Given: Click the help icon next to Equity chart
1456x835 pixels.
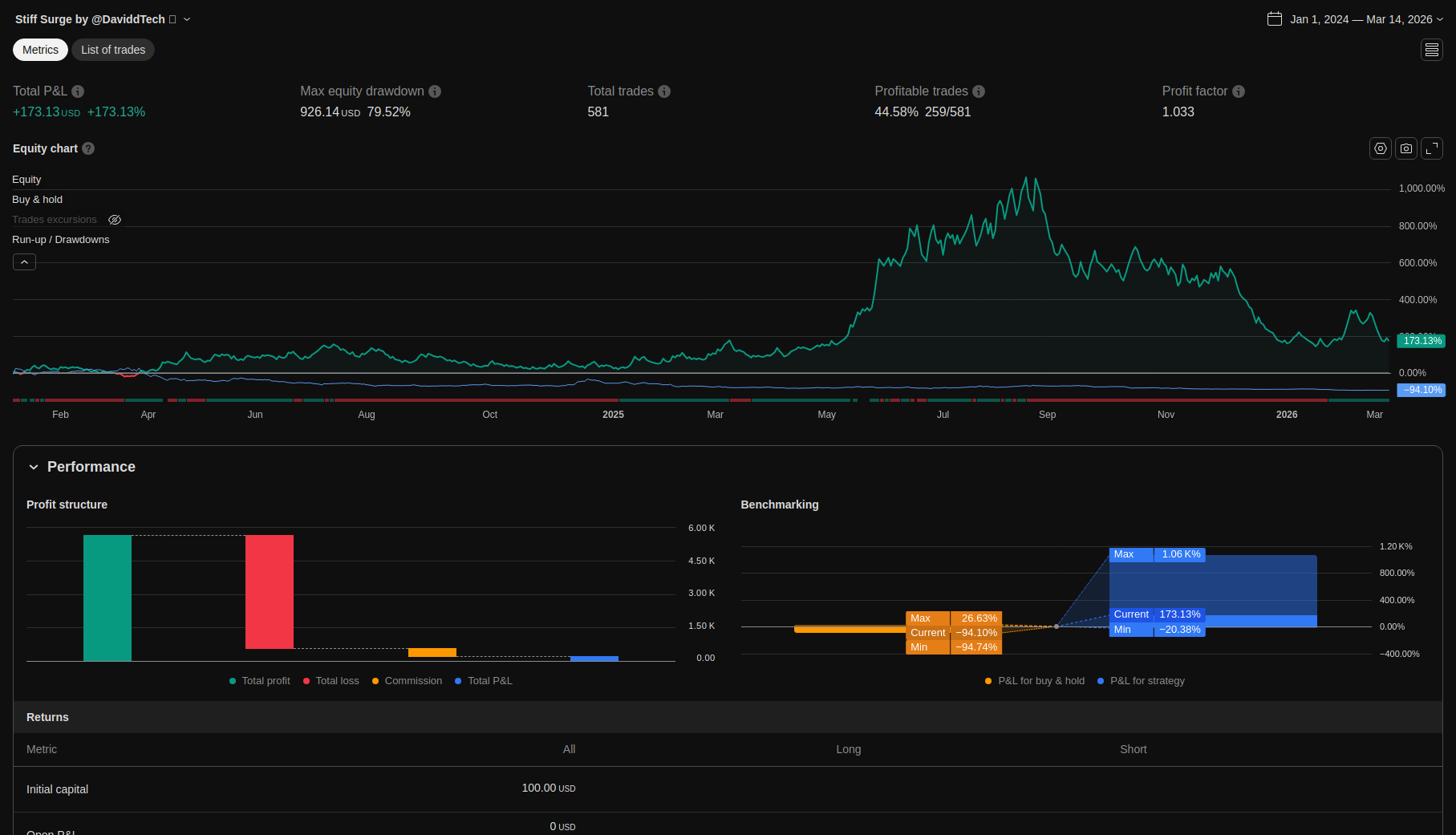Looking at the screenshot, I should 88,148.
